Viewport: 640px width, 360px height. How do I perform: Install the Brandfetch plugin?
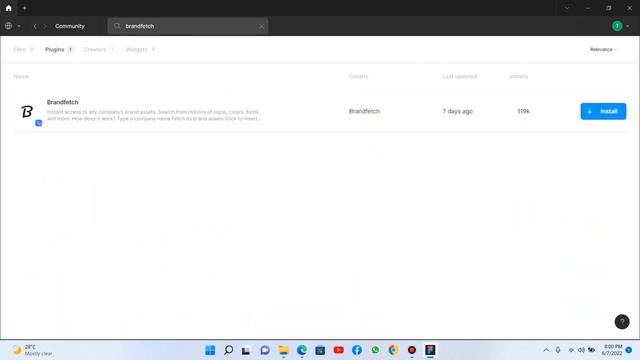(603, 111)
